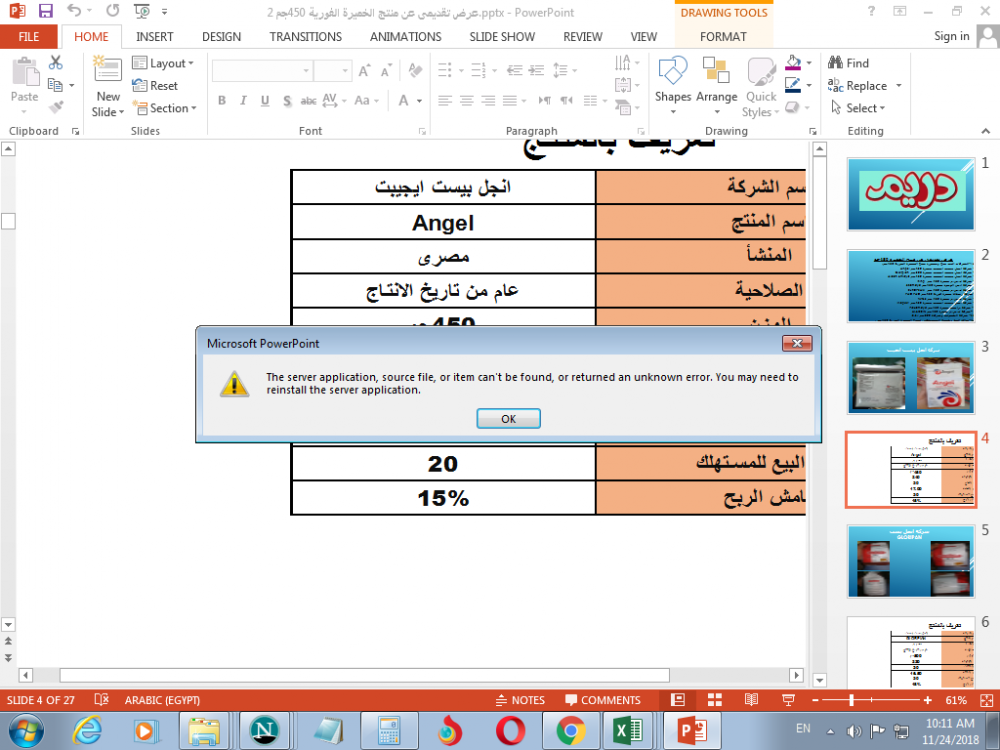Click the Save icon in quick access toolbar
This screenshot has height=750, width=1000.
pyautogui.click(x=45, y=11)
